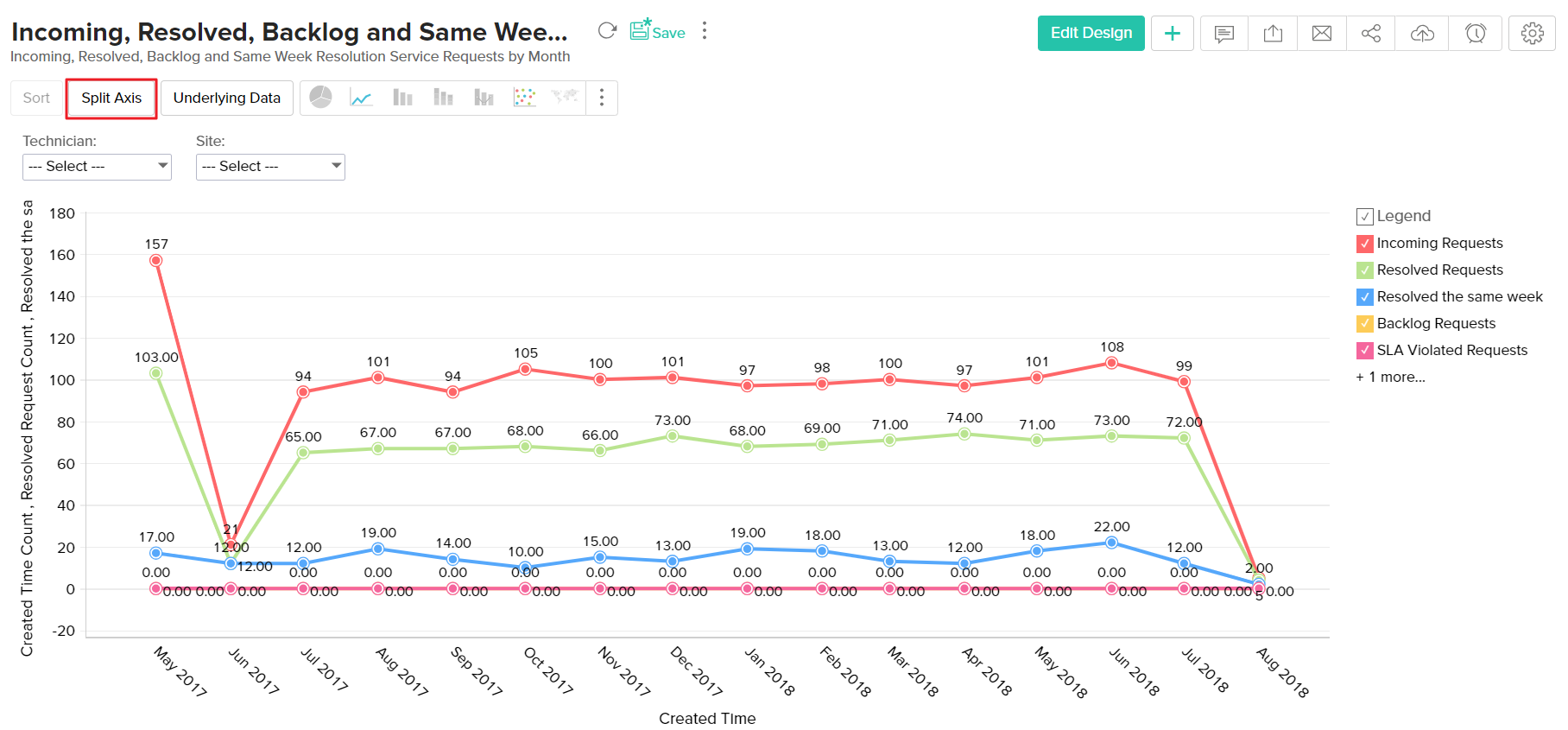Screen dimensions: 1568x730
Task: Choose the combination chart type icon
Action: tap(484, 98)
